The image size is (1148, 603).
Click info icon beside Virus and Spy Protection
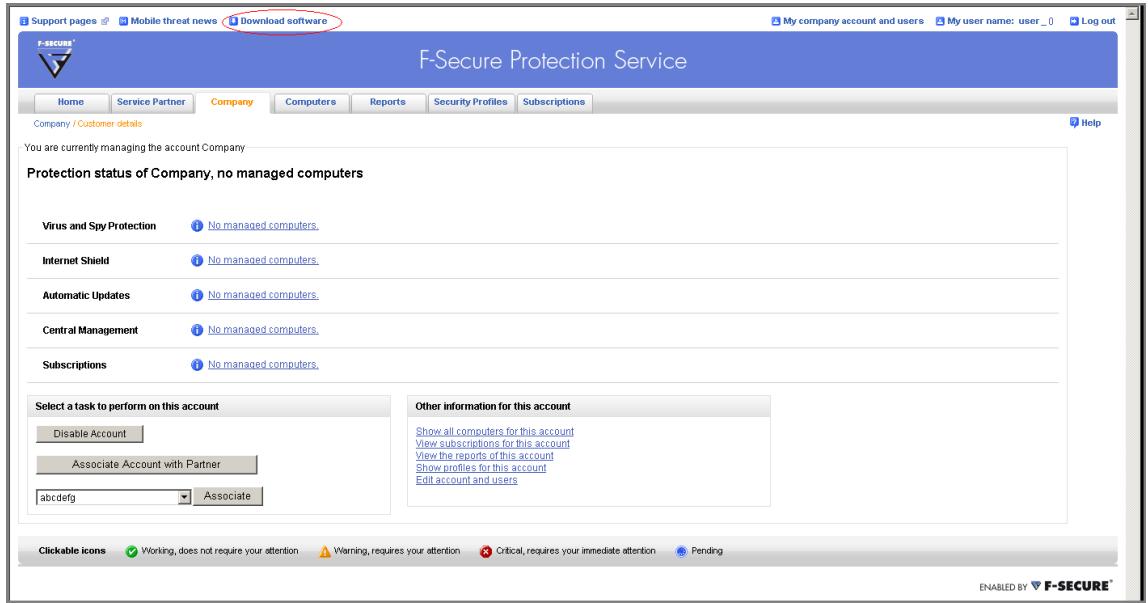(197, 226)
